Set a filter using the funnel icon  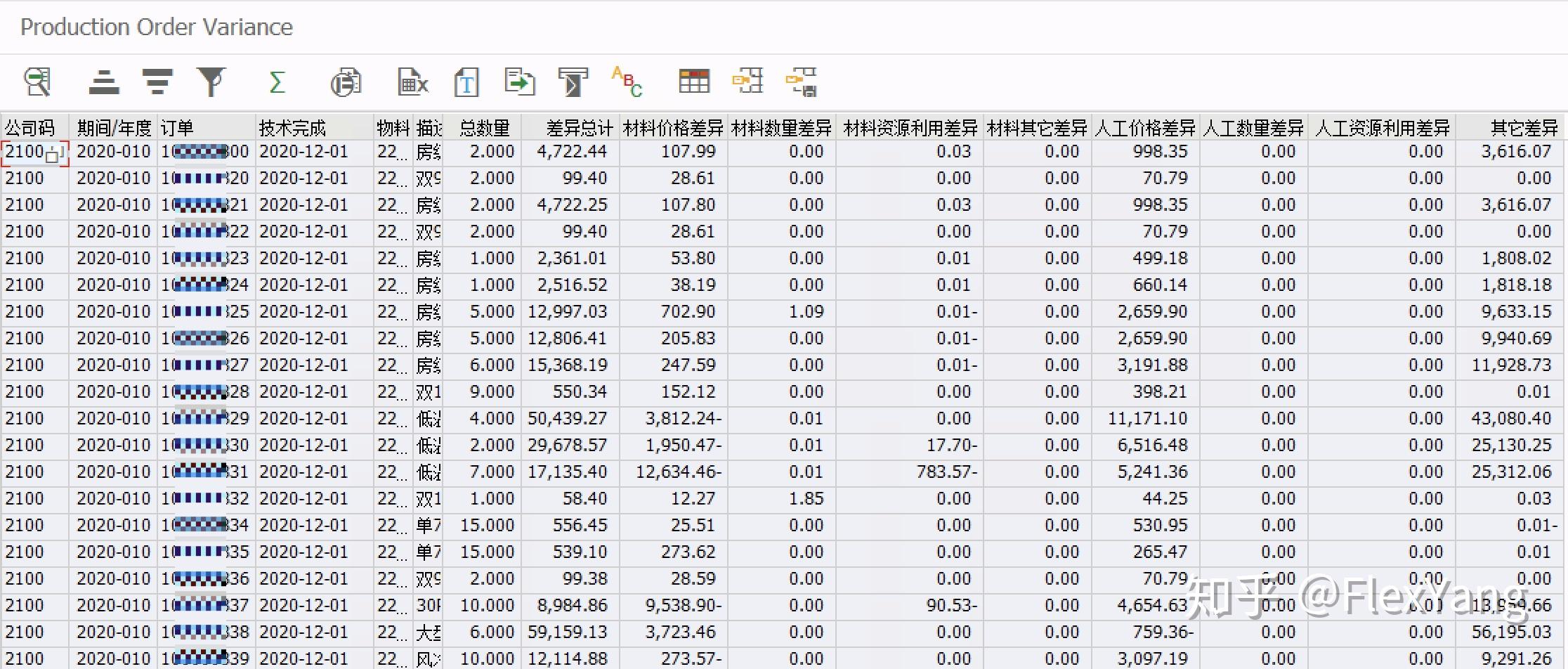click(211, 82)
